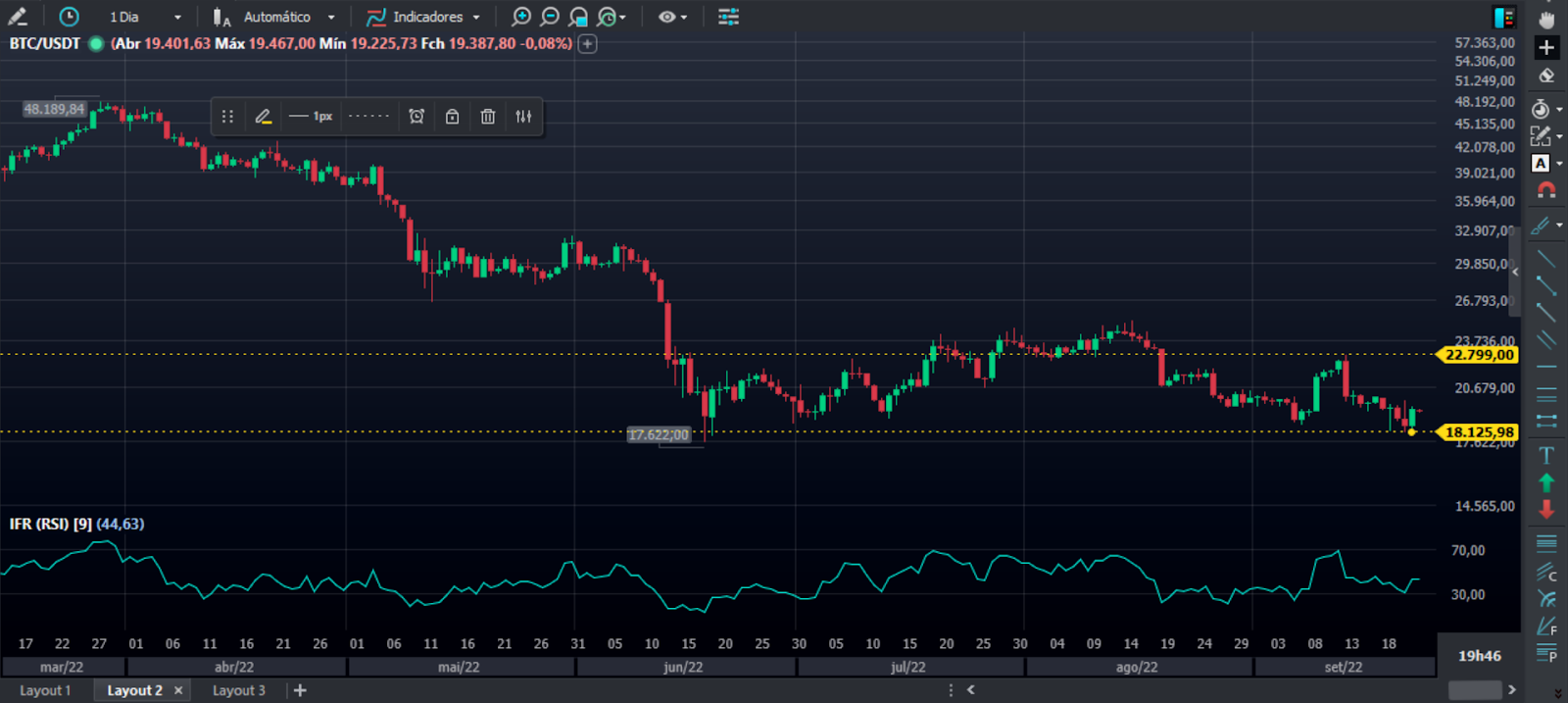Screen dimensions: 1568x703
Task: Add a new layout tab
Action: pos(300,690)
